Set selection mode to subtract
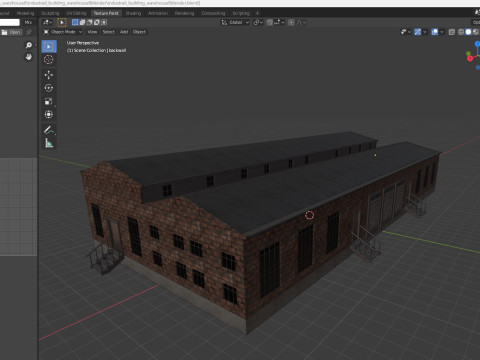The height and width of the screenshot is (360, 480). (x=90, y=22)
